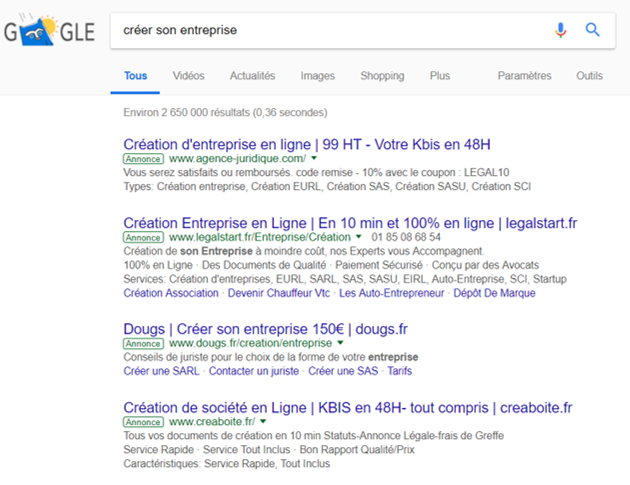Open the Shopping tab

pyautogui.click(x=382, y=76)
